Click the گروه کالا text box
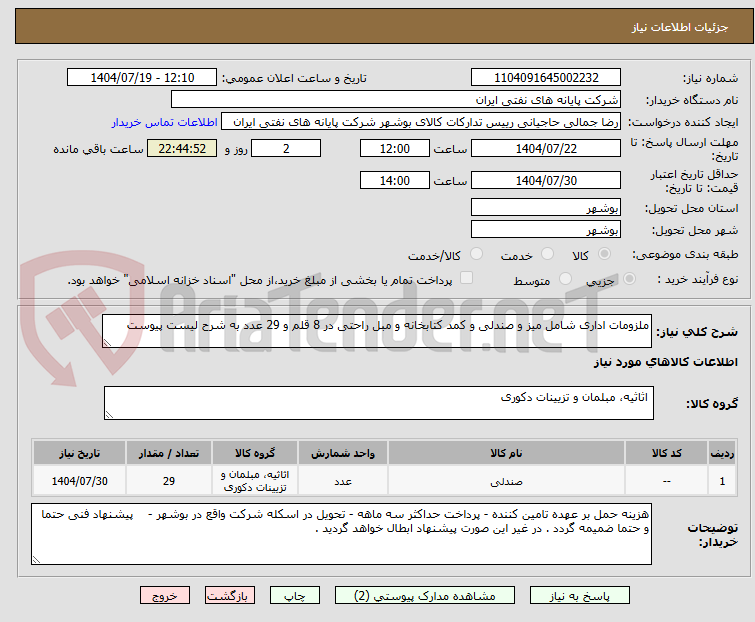This screenshot has height=622, width=755. (378, 403)
